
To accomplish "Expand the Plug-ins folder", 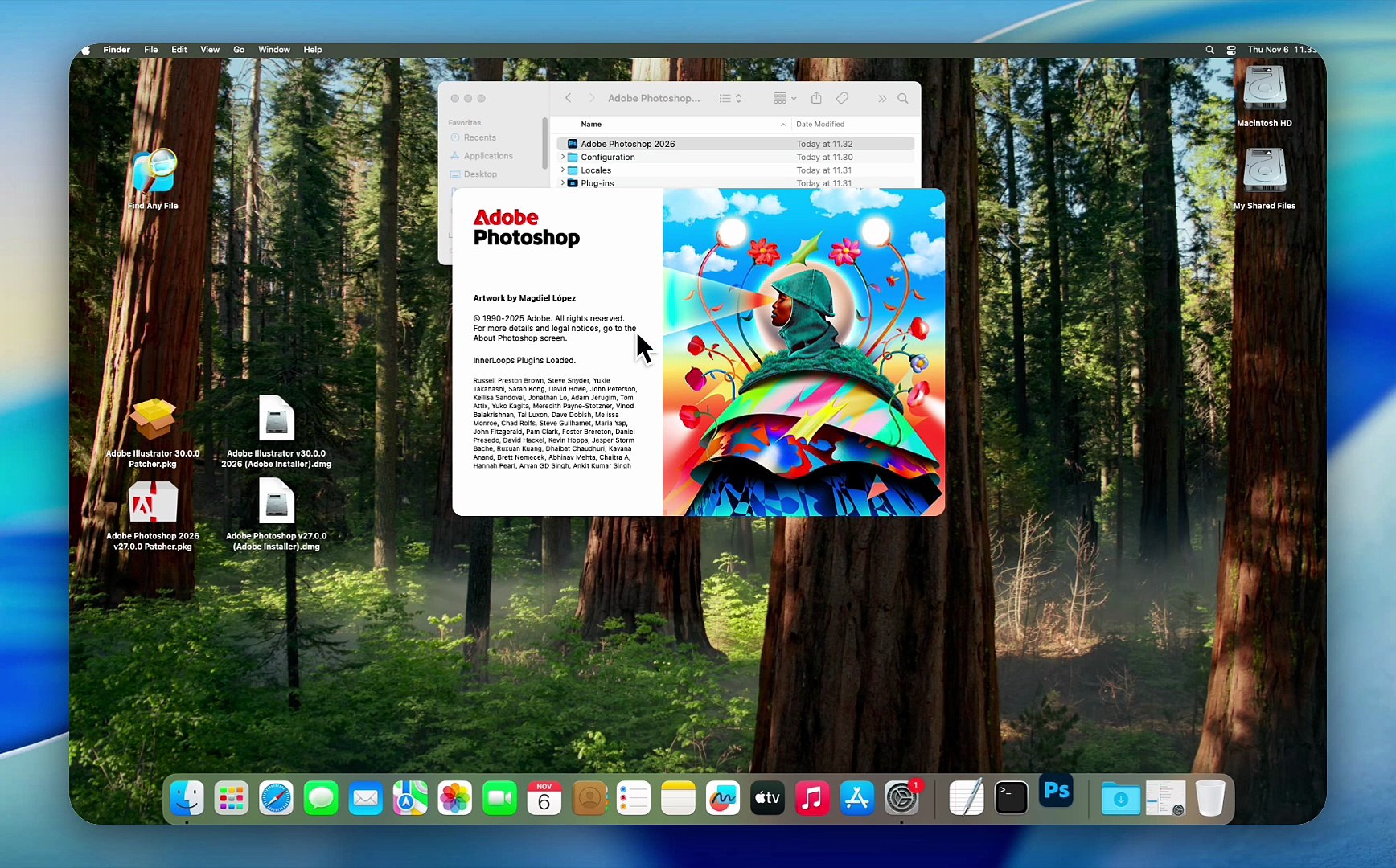I will coord(562,182).
